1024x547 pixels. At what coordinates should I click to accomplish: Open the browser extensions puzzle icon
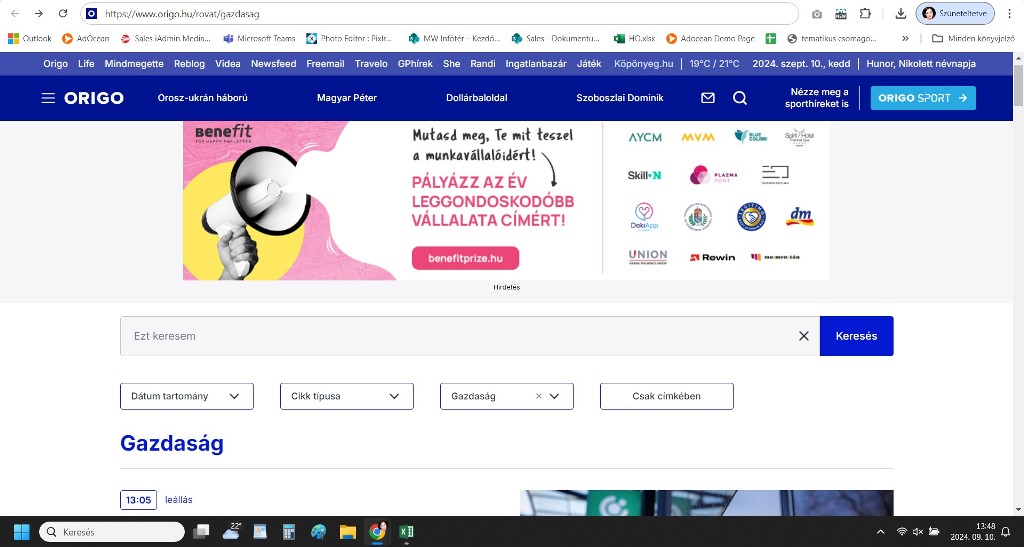(865, 14)
